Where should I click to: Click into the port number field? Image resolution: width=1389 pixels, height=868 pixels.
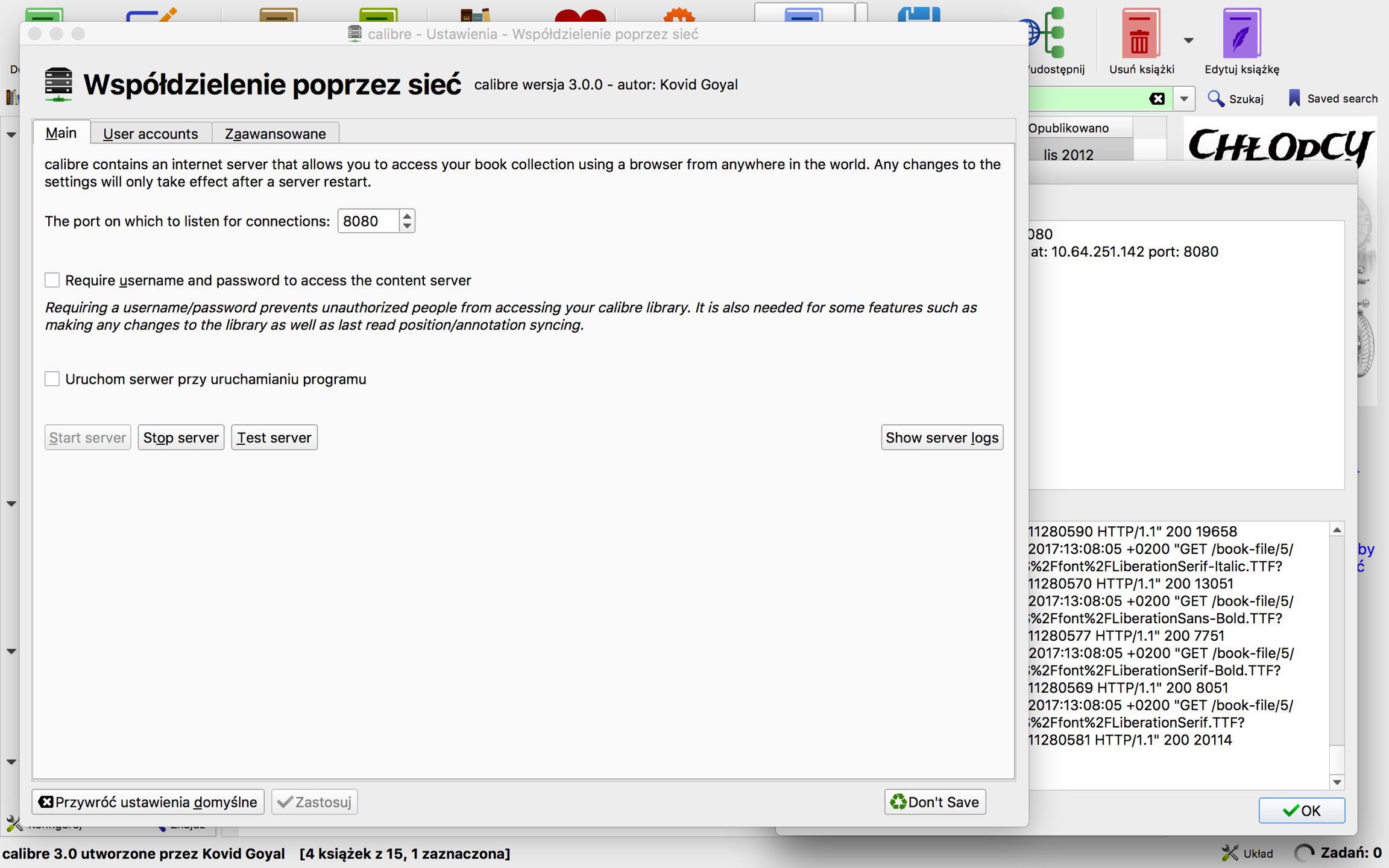click(367, 221)
